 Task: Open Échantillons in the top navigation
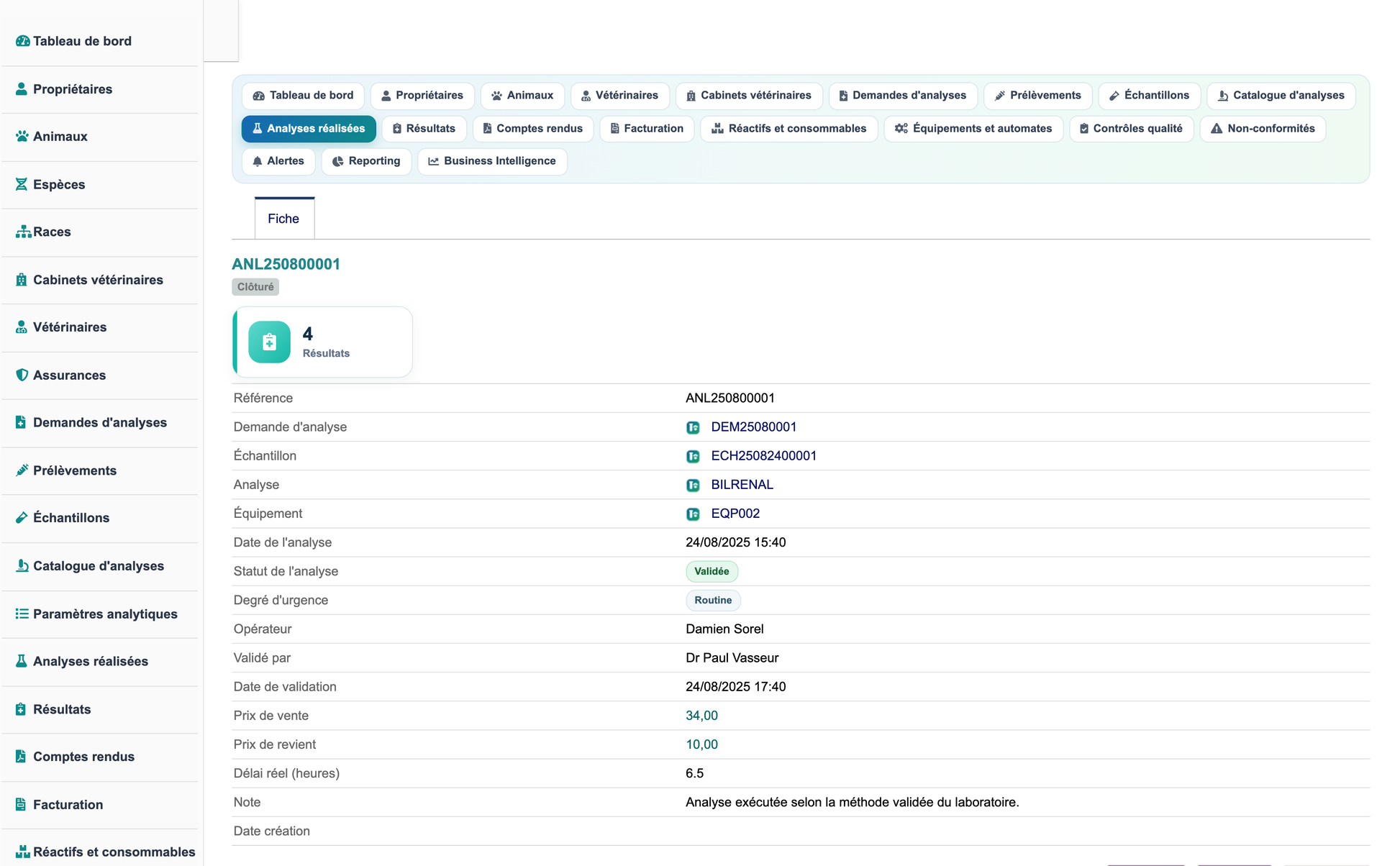click(1149, 96)
